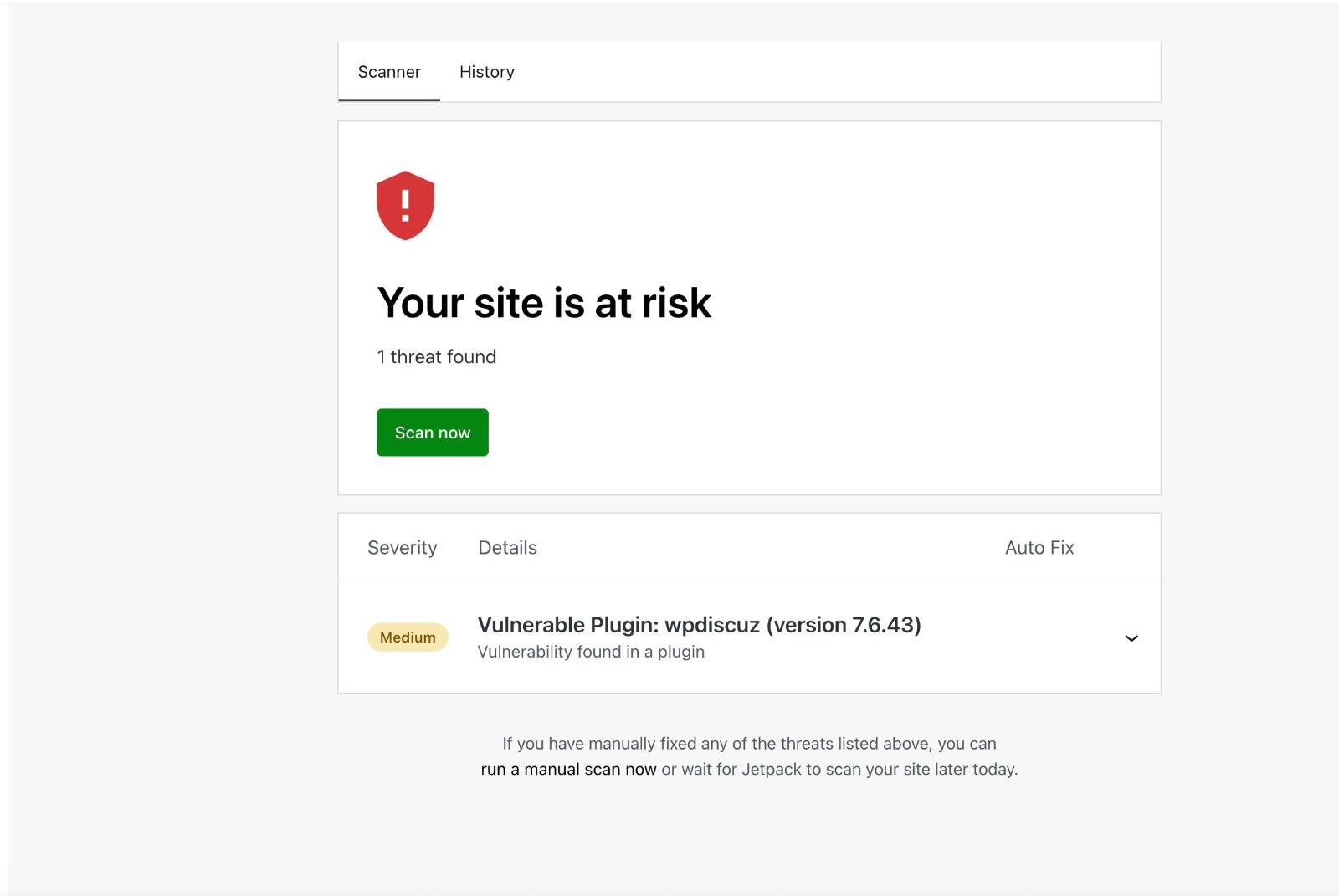This screenshot has height=896, width=1339.
Task: Click the Auto Fix column header
Action: (1039, 548)
